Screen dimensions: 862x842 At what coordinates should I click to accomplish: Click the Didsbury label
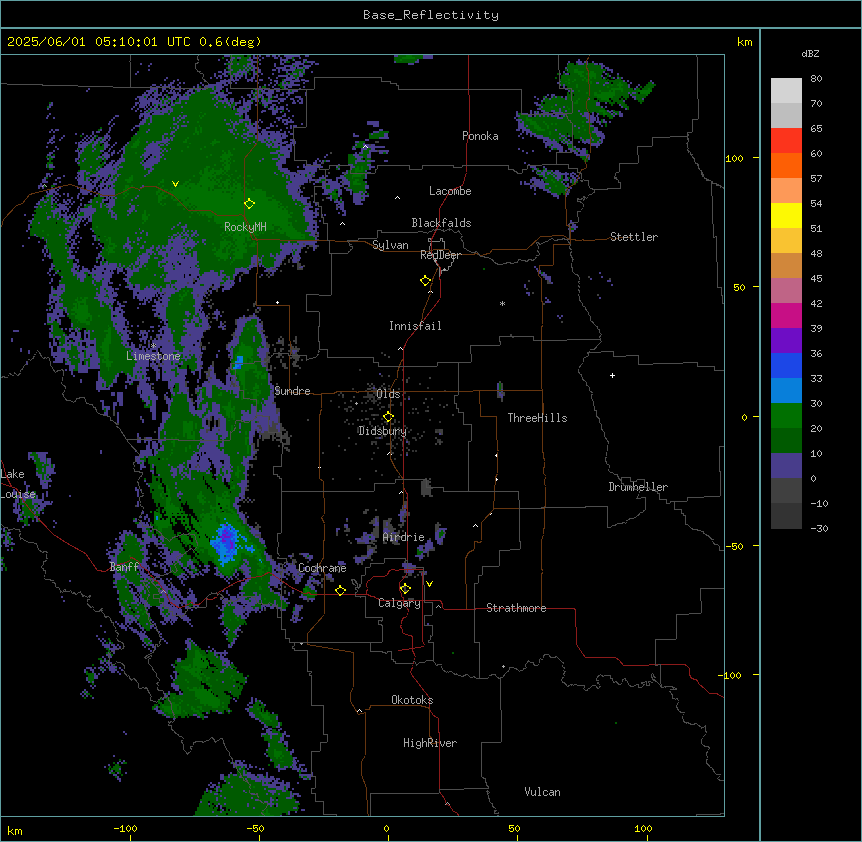coord(382,431)
